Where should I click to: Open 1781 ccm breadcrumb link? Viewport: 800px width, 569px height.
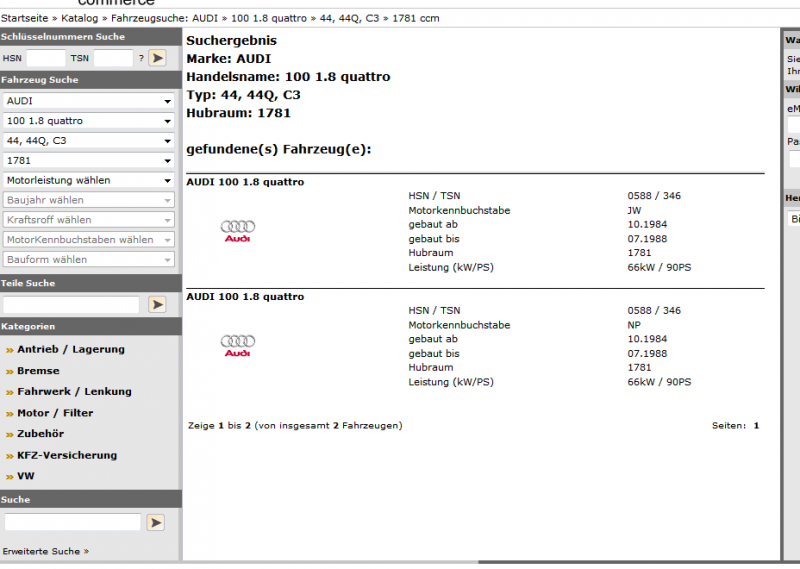(x=416, y=18)
